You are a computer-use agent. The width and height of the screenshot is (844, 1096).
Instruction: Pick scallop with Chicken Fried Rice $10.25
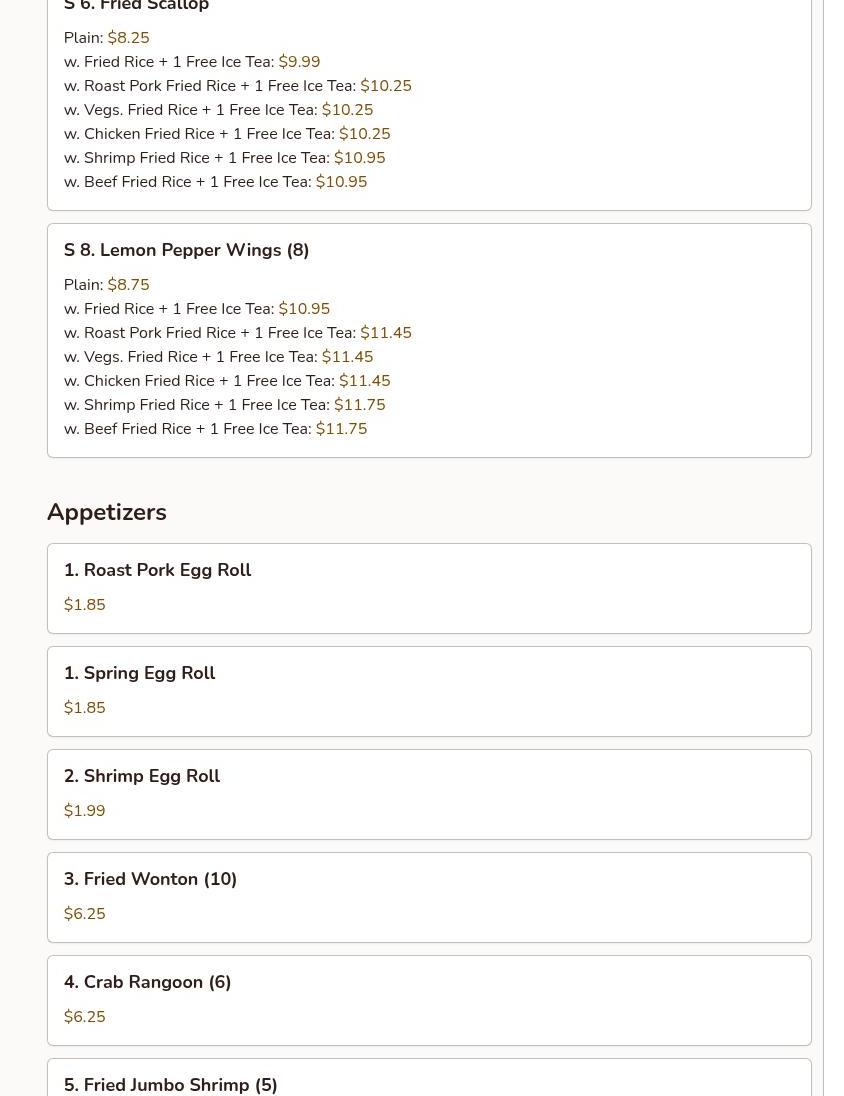[x=227, y=134]
